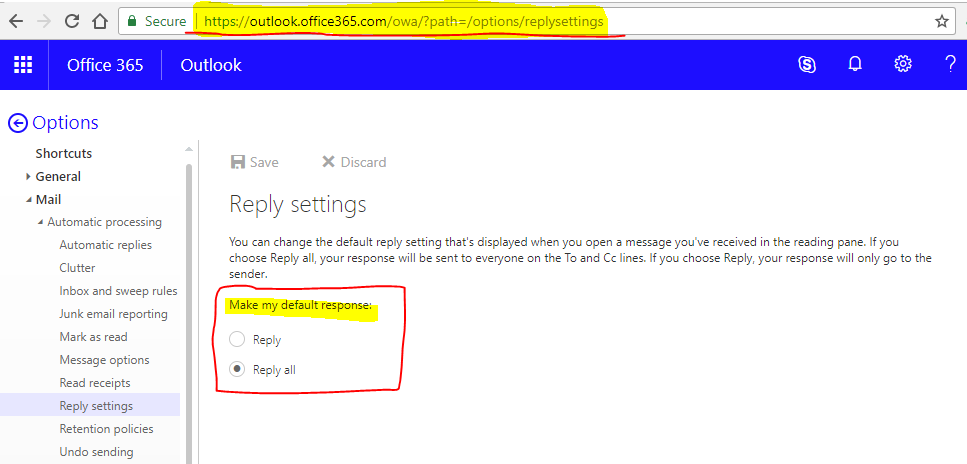Open Automatic replies settings
967x464 pixels.
[x=105, y=245]
